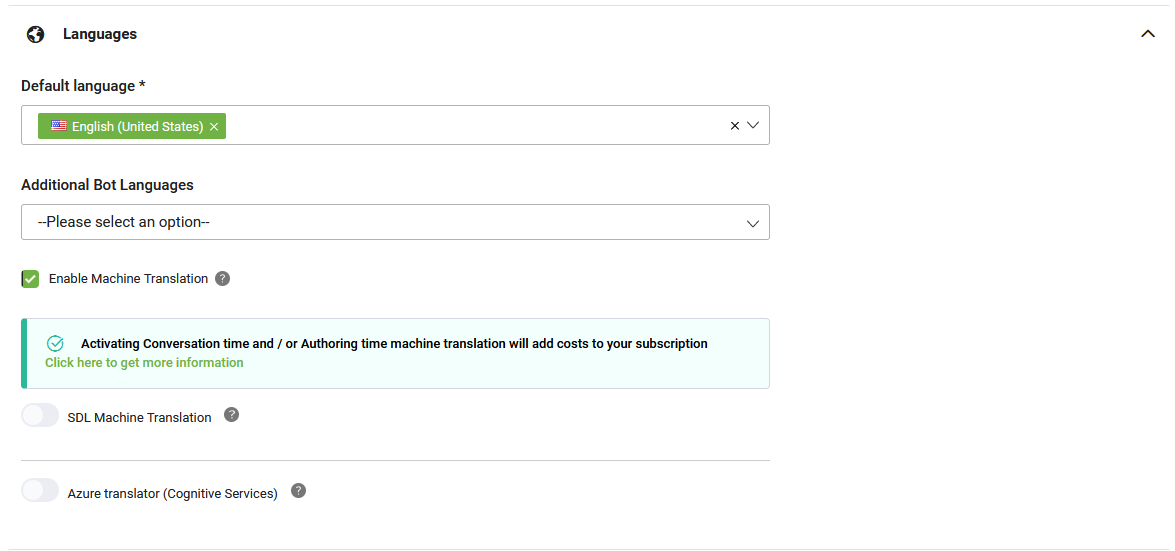Screen dimensions: 1175x551
Task: Clear the Default language field selection
Action: click(734, 126)
